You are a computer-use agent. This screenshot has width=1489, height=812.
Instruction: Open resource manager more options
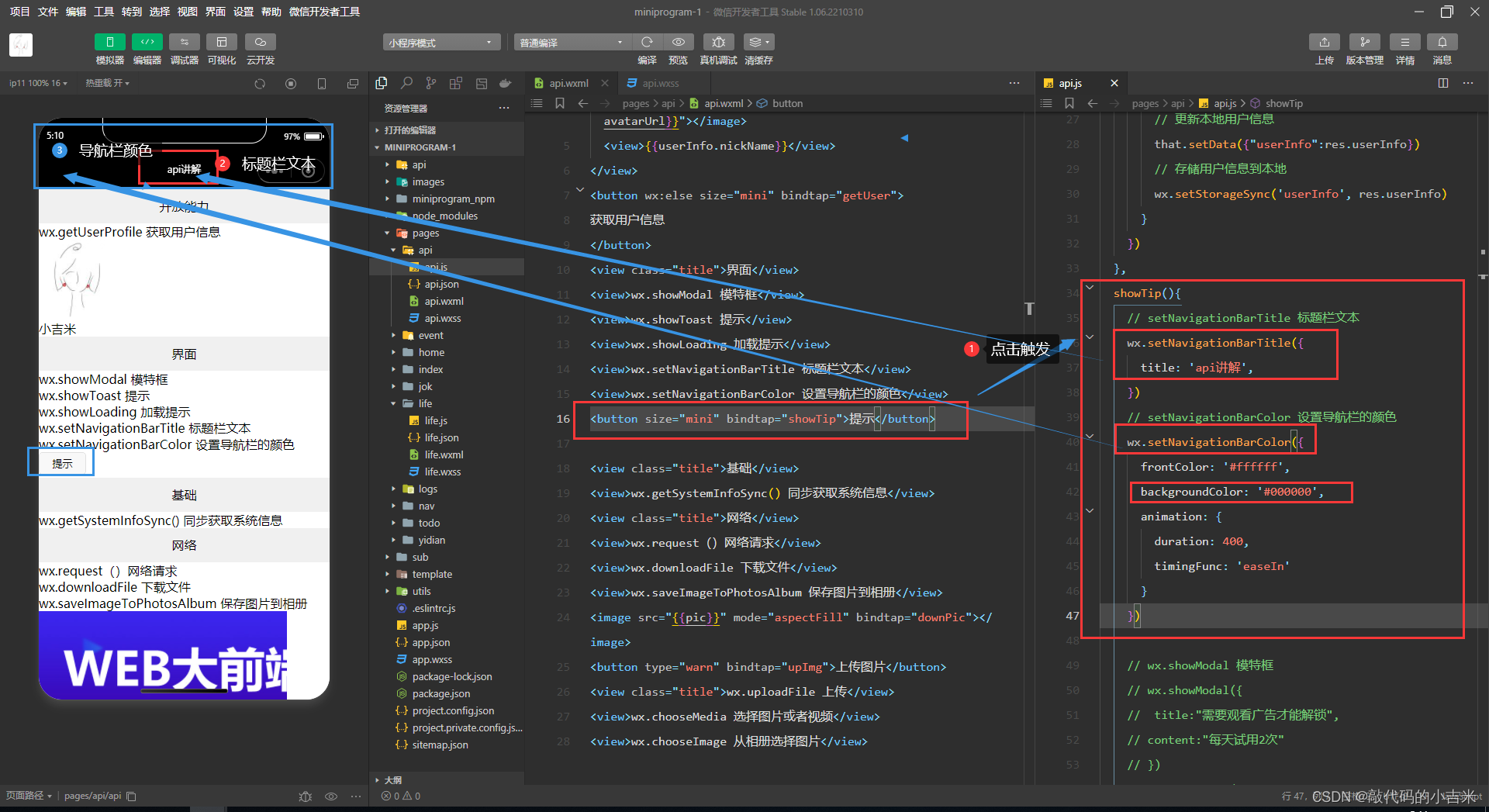[x=504, y=108]
